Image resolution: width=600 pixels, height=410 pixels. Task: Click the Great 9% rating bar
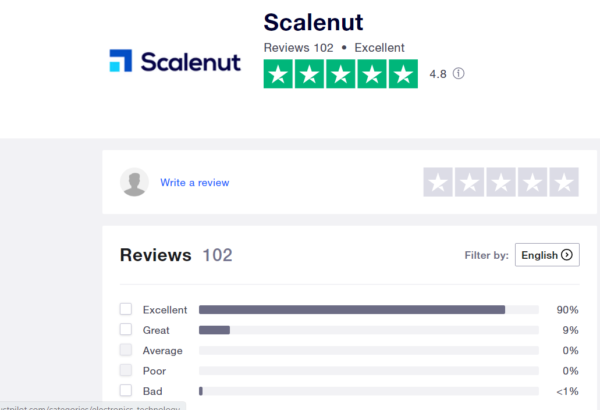[x=368, y=330]
